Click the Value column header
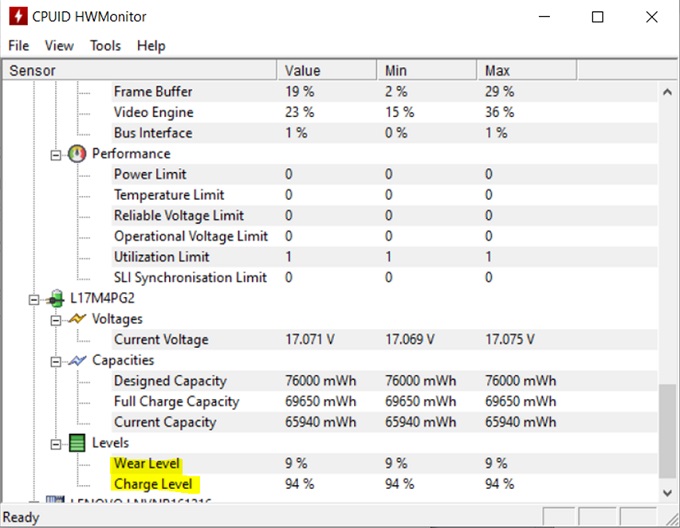Viewport: 680px width, 528px height. 327,70
